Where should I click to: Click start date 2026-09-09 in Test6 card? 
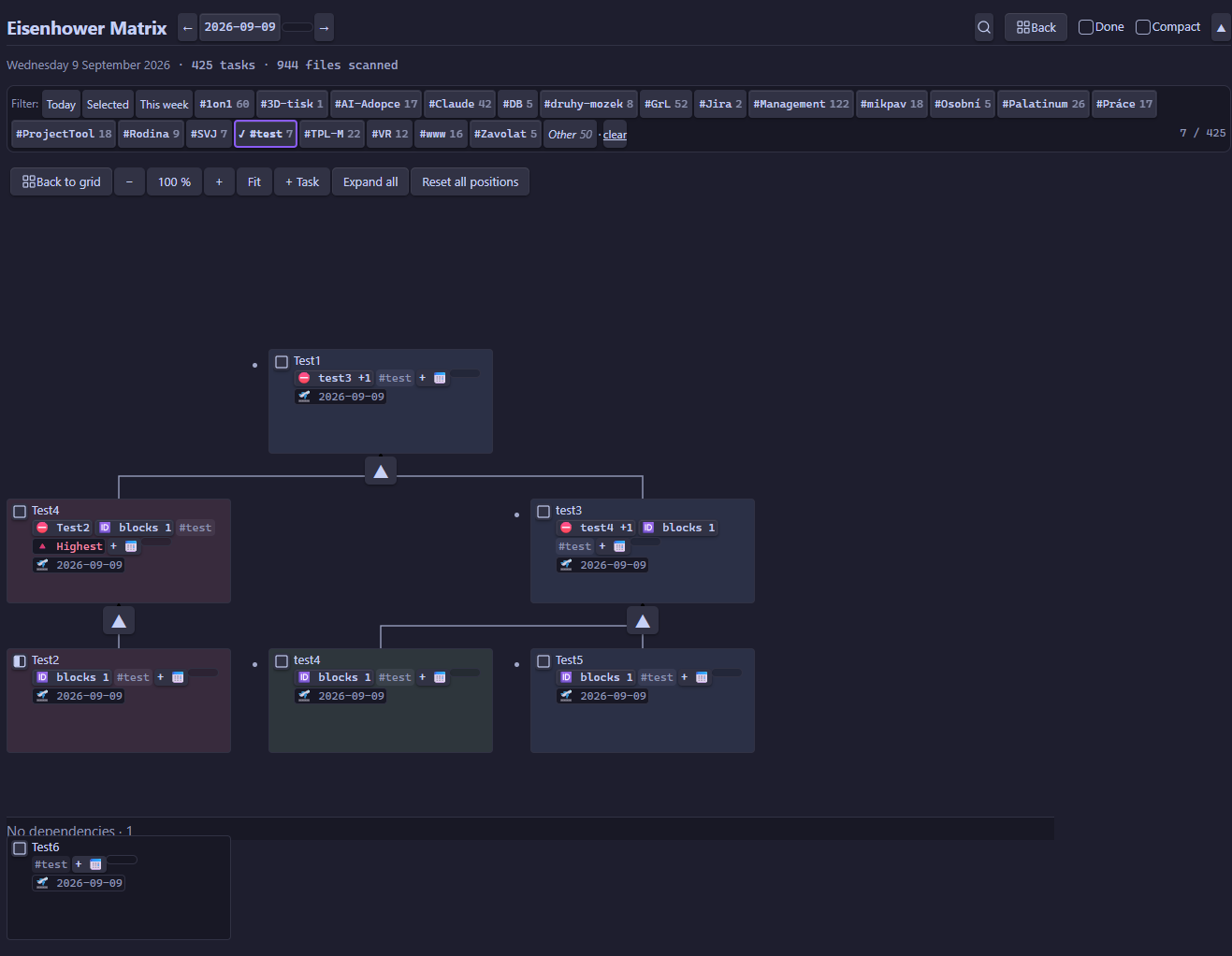[80, 883]
